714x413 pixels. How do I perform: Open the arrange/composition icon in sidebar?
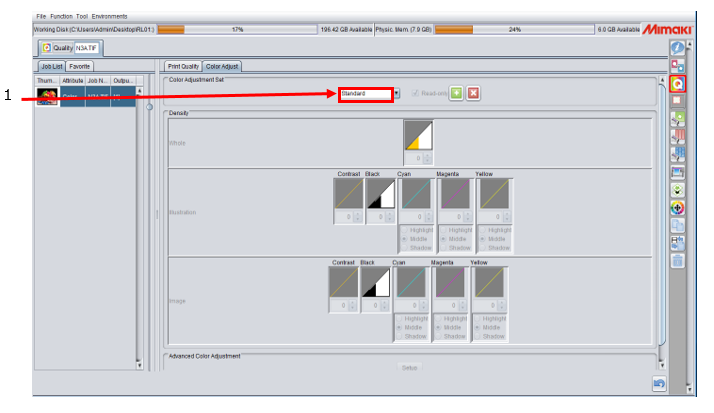click(677, 66)
